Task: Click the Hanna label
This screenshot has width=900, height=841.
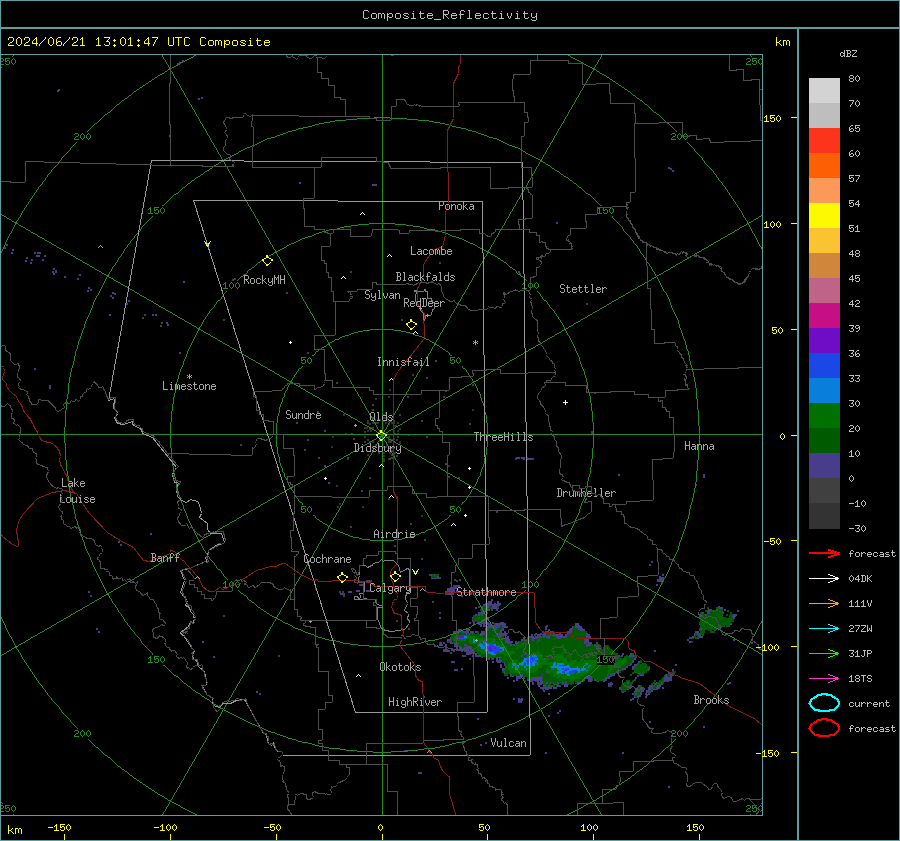Action: coord(699,446)
